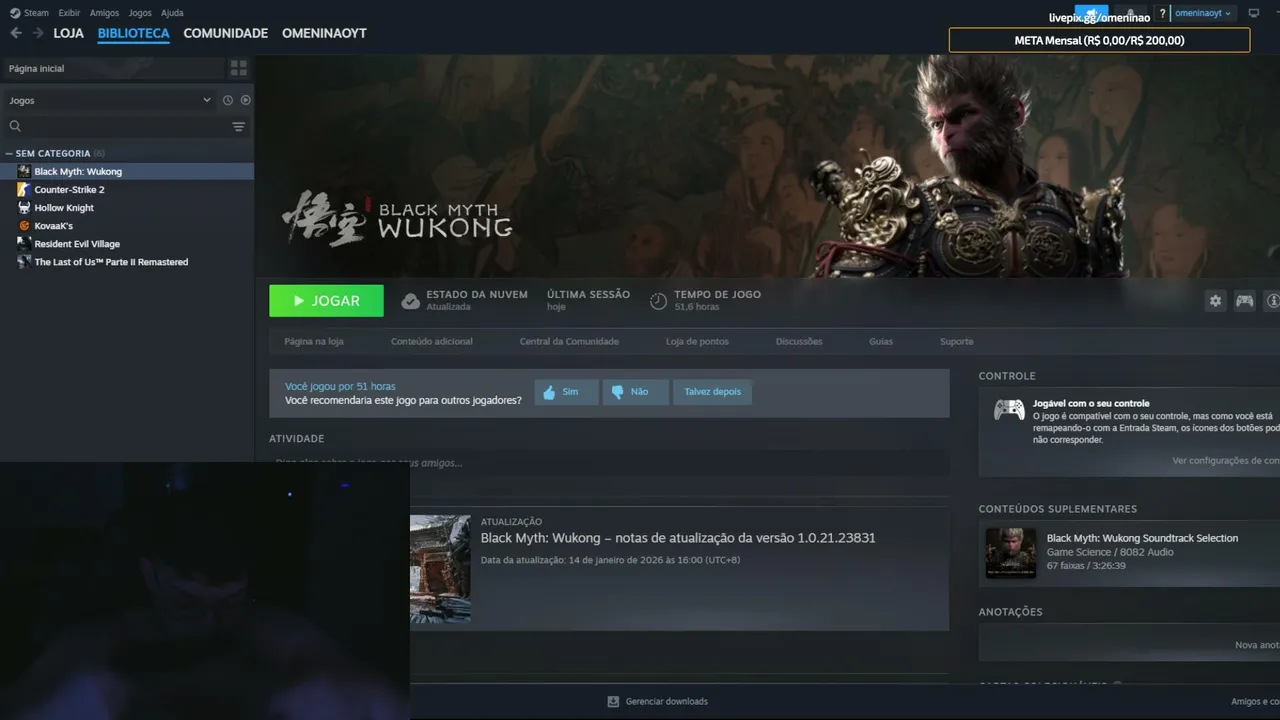Go back with the left arrow
The image size is (1280, 720).
point(15,33)
